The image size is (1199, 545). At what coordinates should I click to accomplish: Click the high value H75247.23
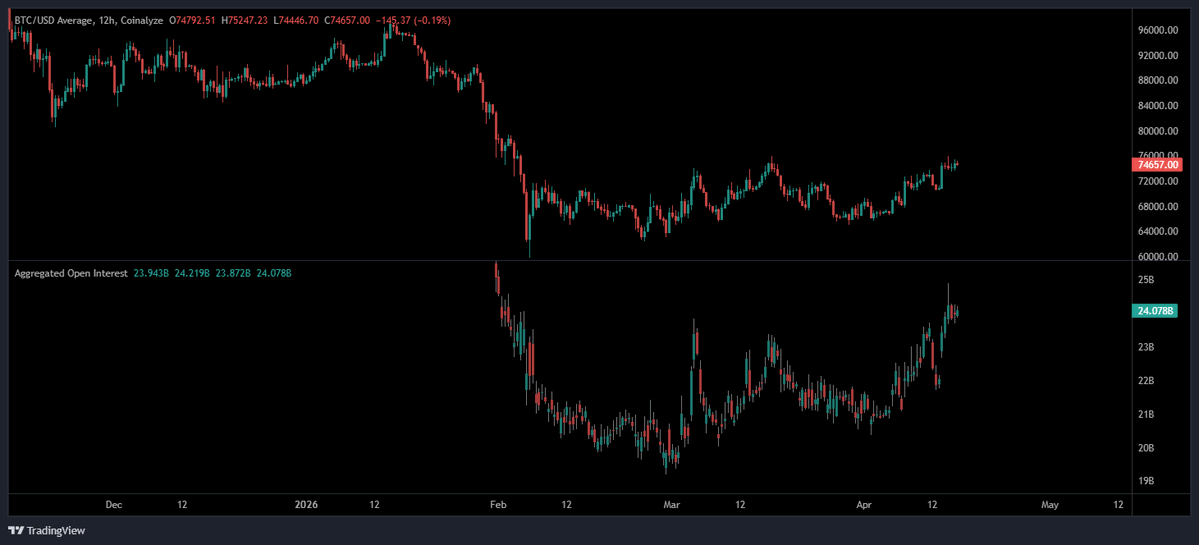(x=244, y=21)
